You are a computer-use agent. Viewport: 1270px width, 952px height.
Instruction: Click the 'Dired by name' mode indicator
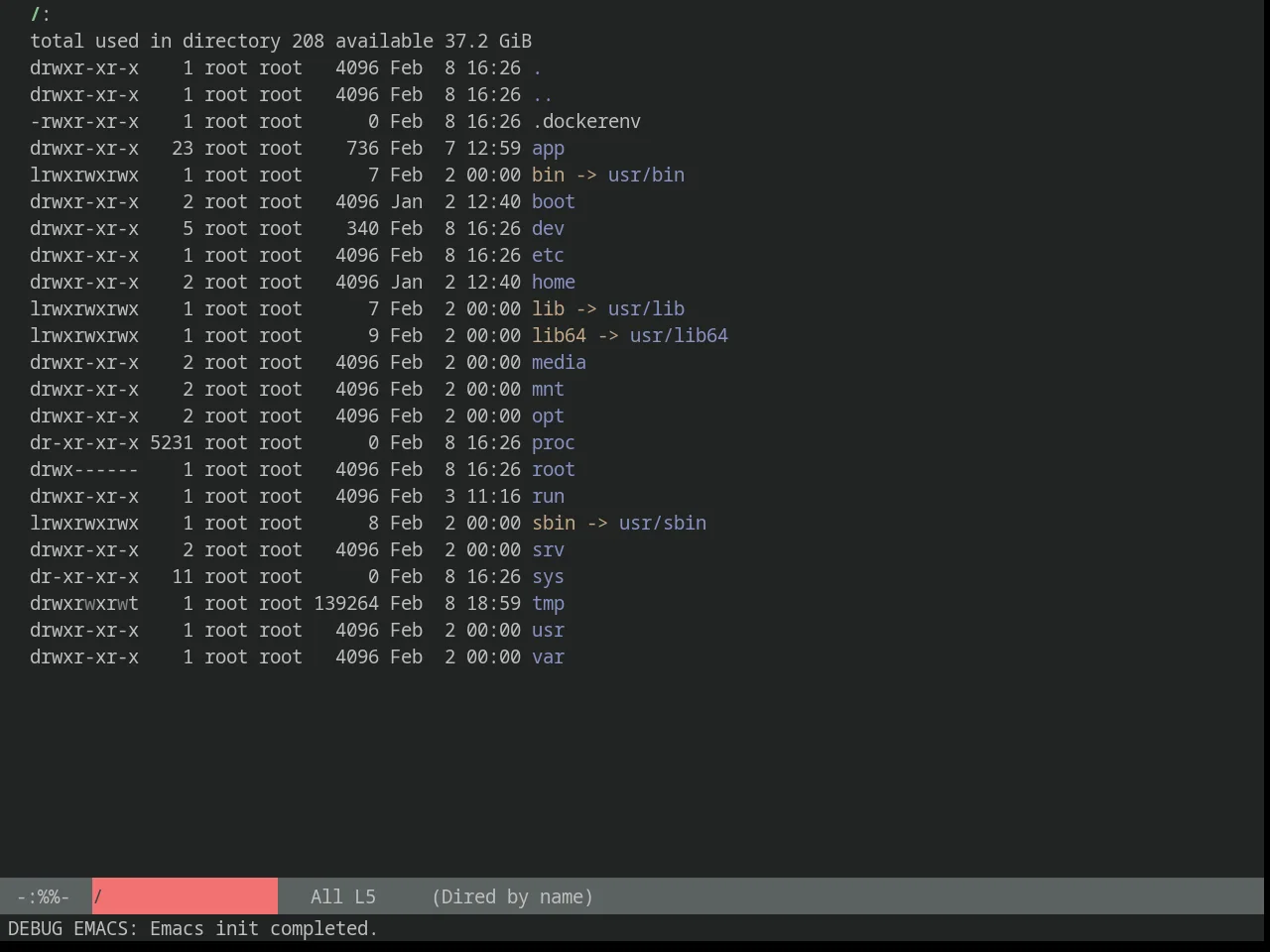[512, 897]
